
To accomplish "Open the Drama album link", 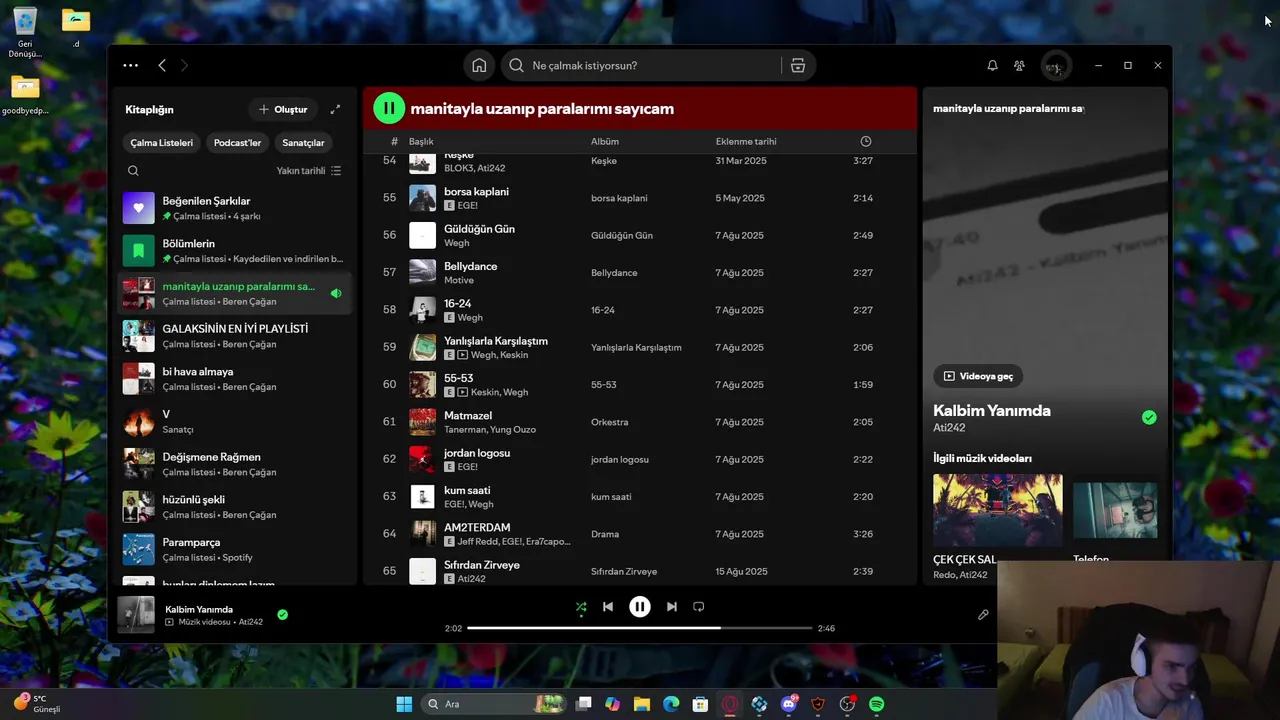I will point(605,534).
